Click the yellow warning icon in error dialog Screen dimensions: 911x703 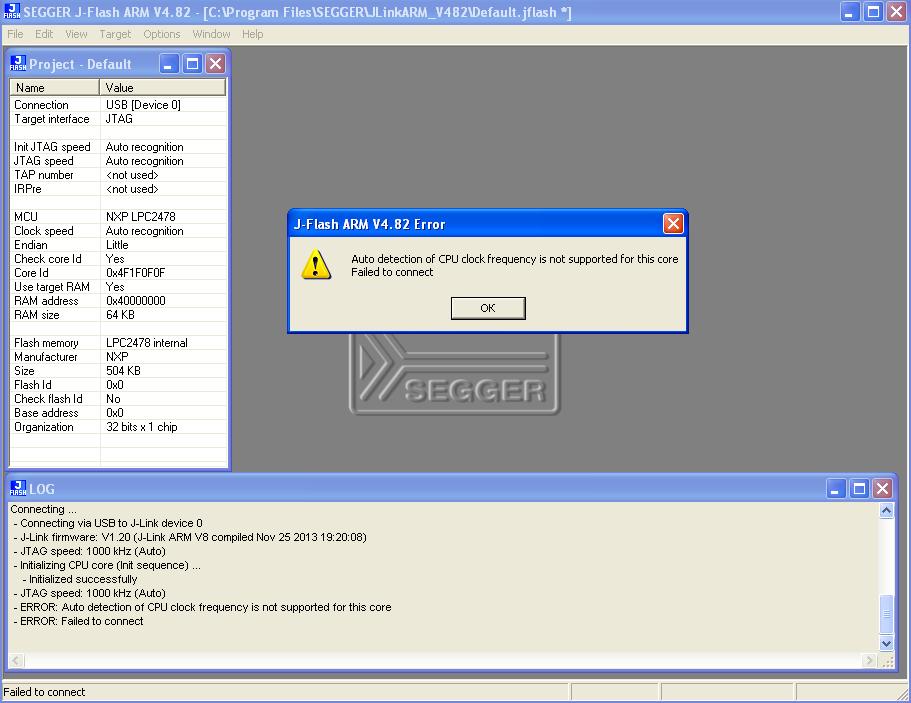click(x=316, y=265)
